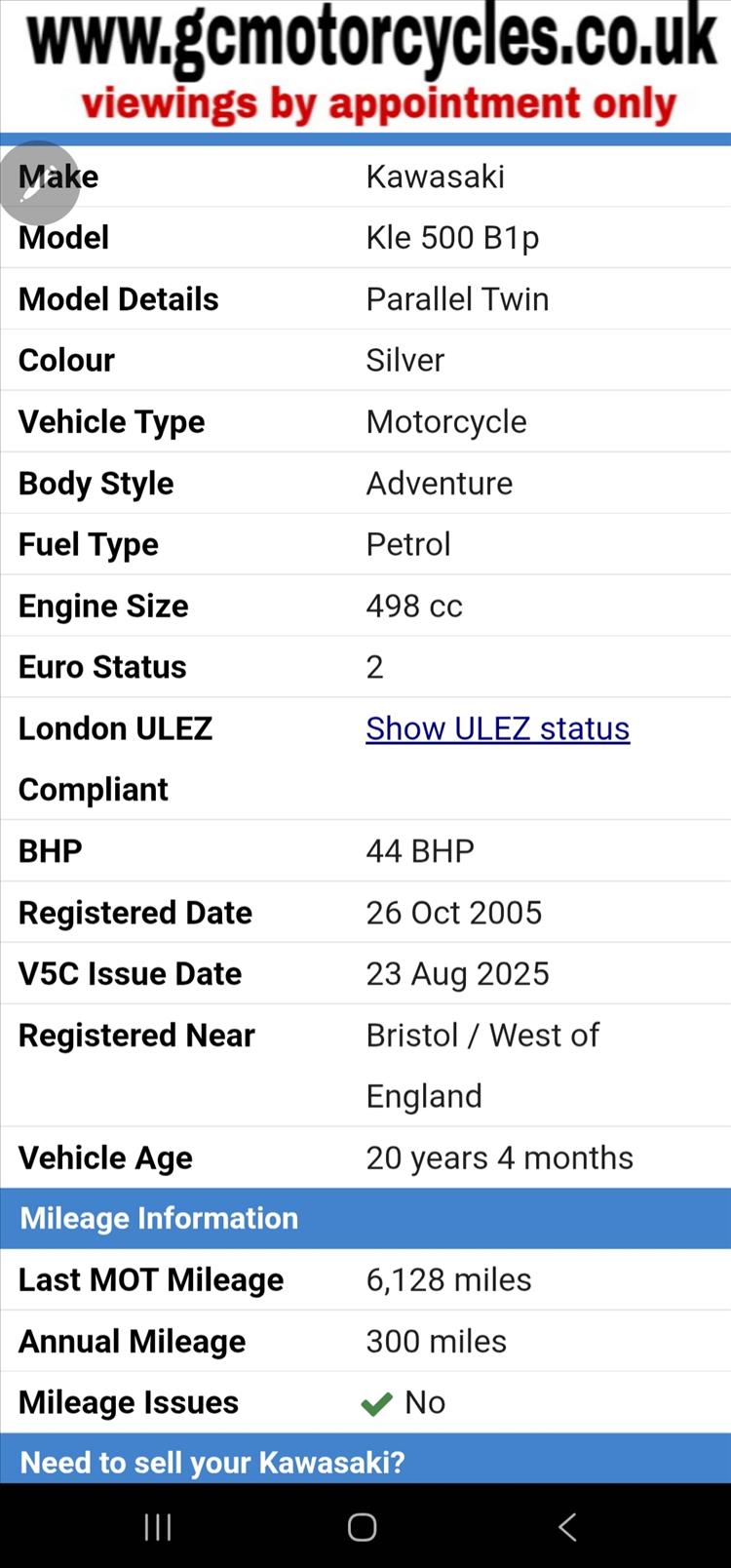Select the Vehicle Age 20 years 4 months value
Viewport: 731px width, 1568px height.
pyautogui.click(x=499, y=1157)
